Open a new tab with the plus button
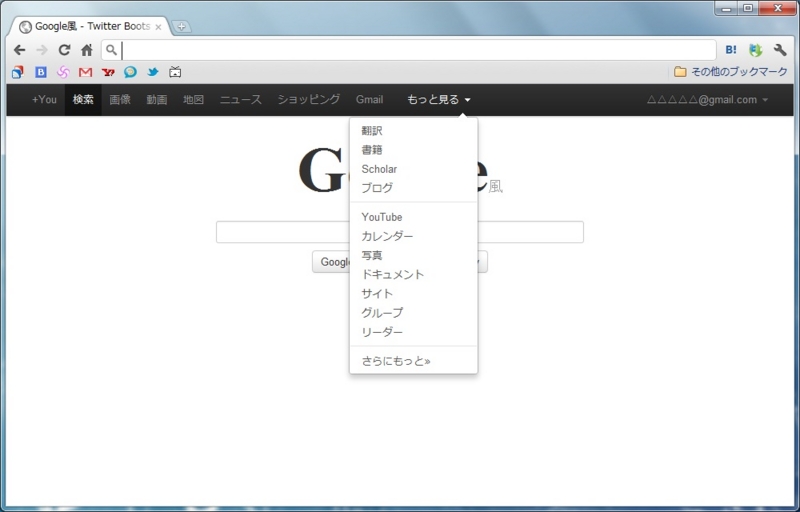Screen dimensions: 800x512 pos(181,27)
